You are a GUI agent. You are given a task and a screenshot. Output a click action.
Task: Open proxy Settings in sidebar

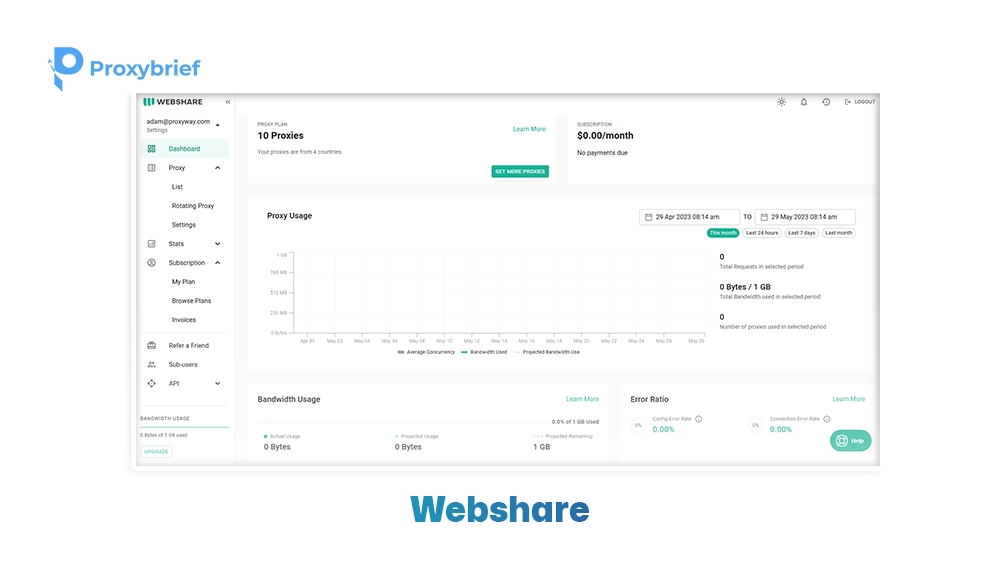coord(184,225)
